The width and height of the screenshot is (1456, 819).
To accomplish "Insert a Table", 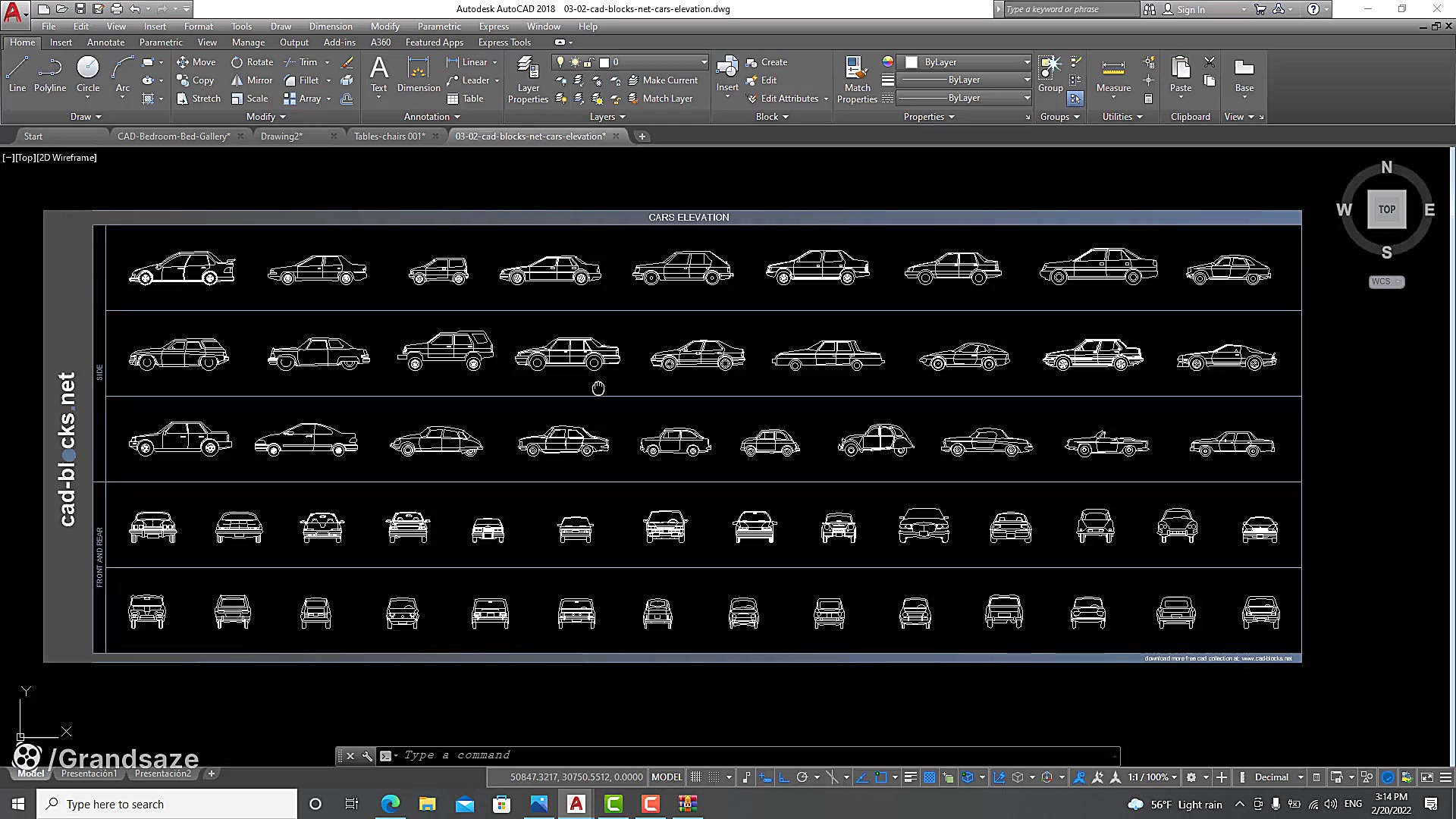I will coord(465,99).
